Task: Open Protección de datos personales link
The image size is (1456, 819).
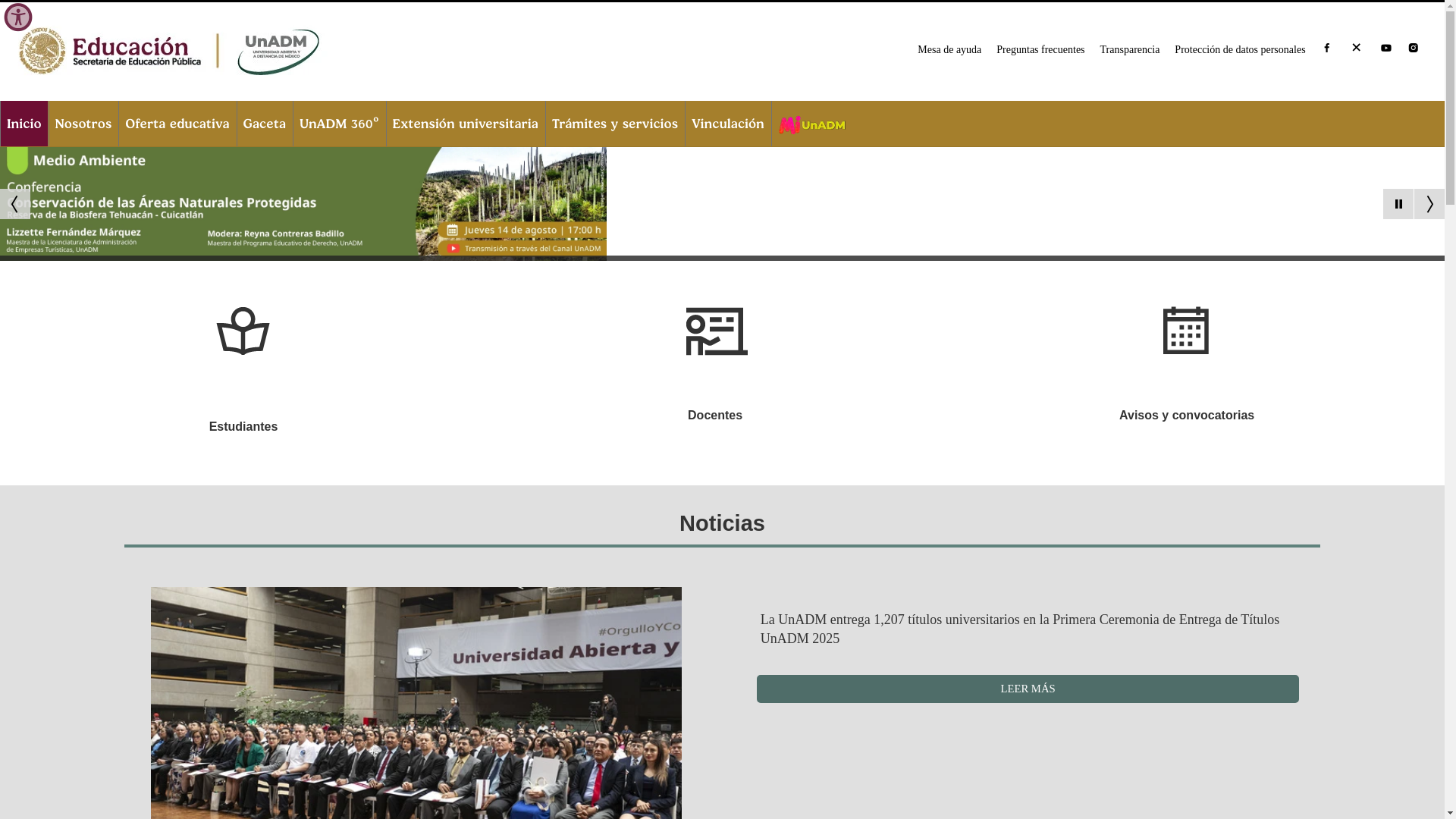Action: click(x=1240, y=50)
